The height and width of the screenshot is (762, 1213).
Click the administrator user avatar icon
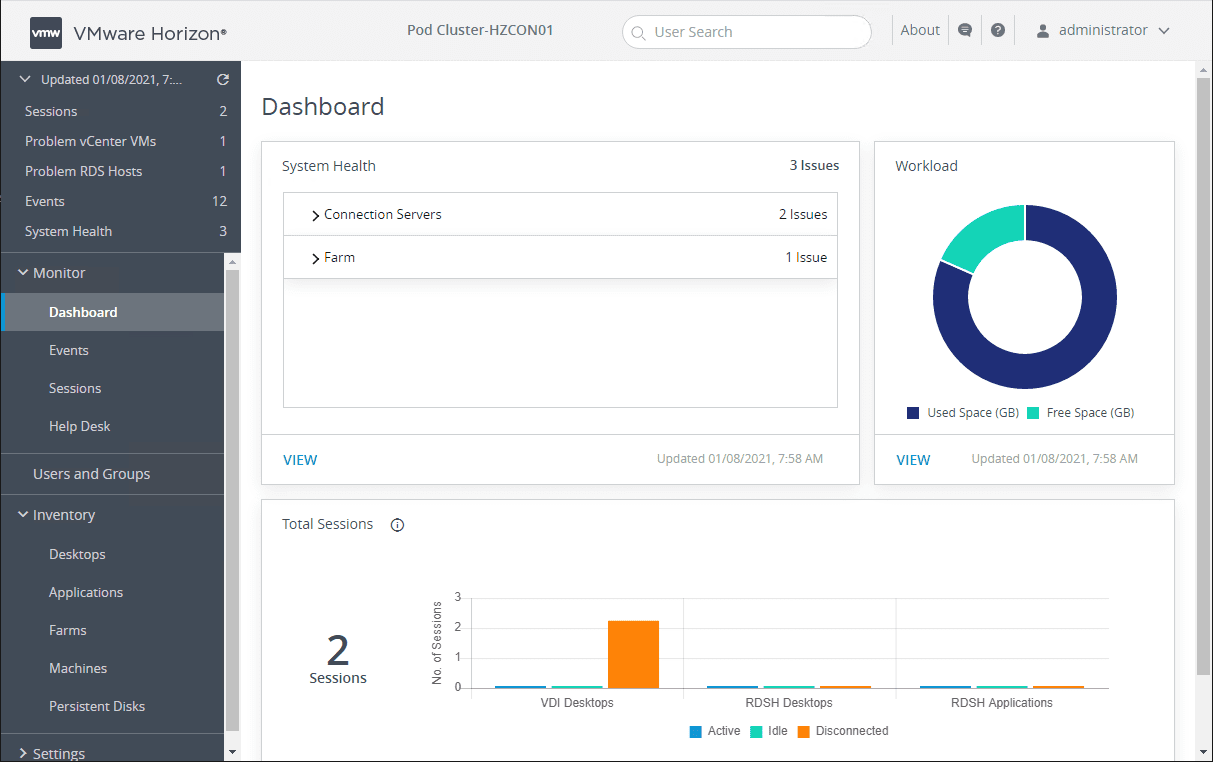[1043, 31]
